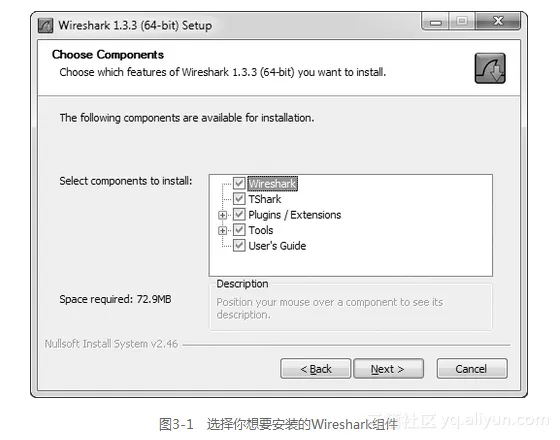Select the TShark tree item label

coord(265,199)
